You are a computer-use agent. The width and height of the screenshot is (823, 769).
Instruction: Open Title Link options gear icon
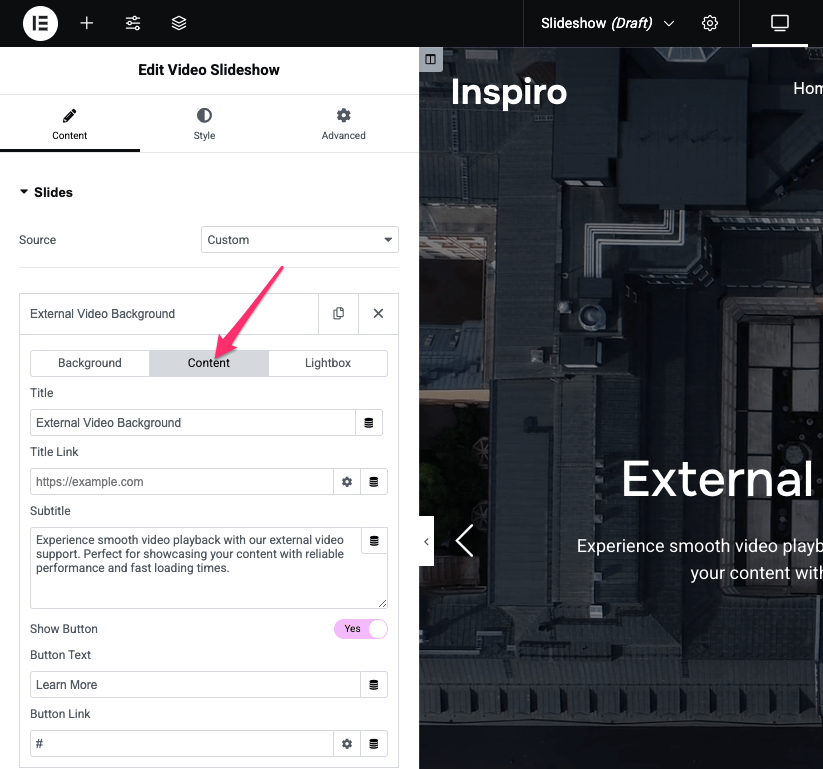(347, 482)
